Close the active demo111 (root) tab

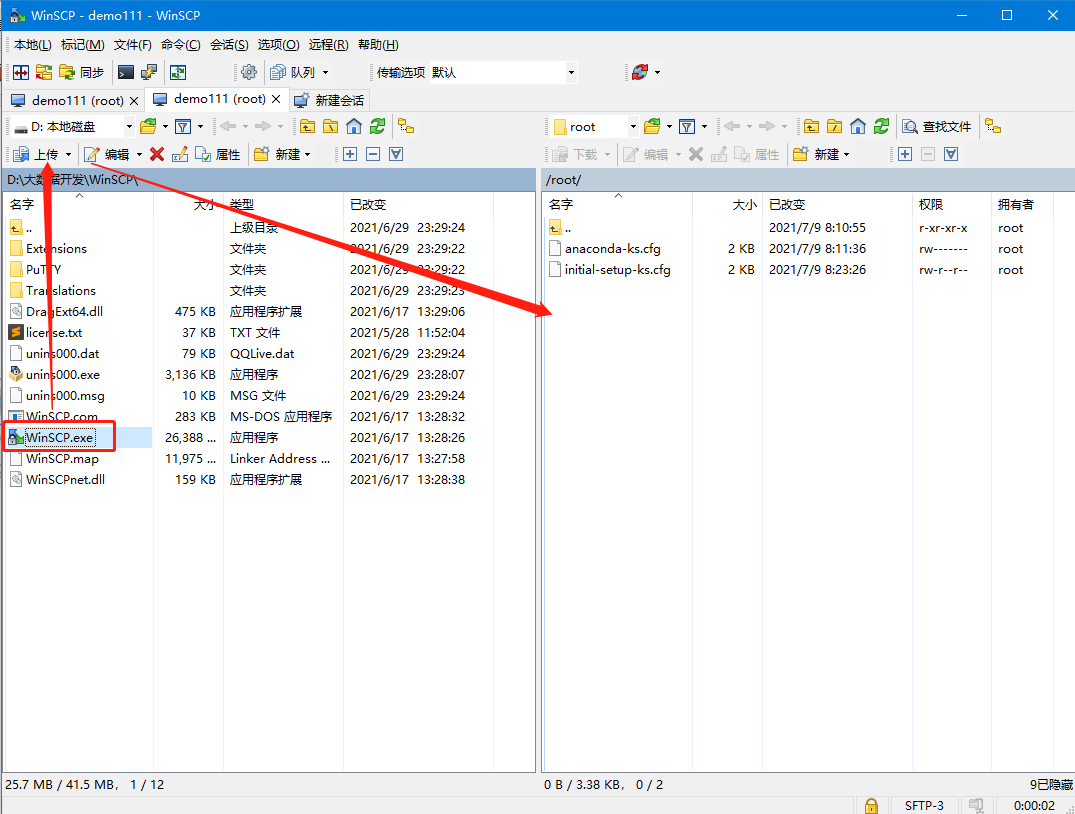click(276, 99)
